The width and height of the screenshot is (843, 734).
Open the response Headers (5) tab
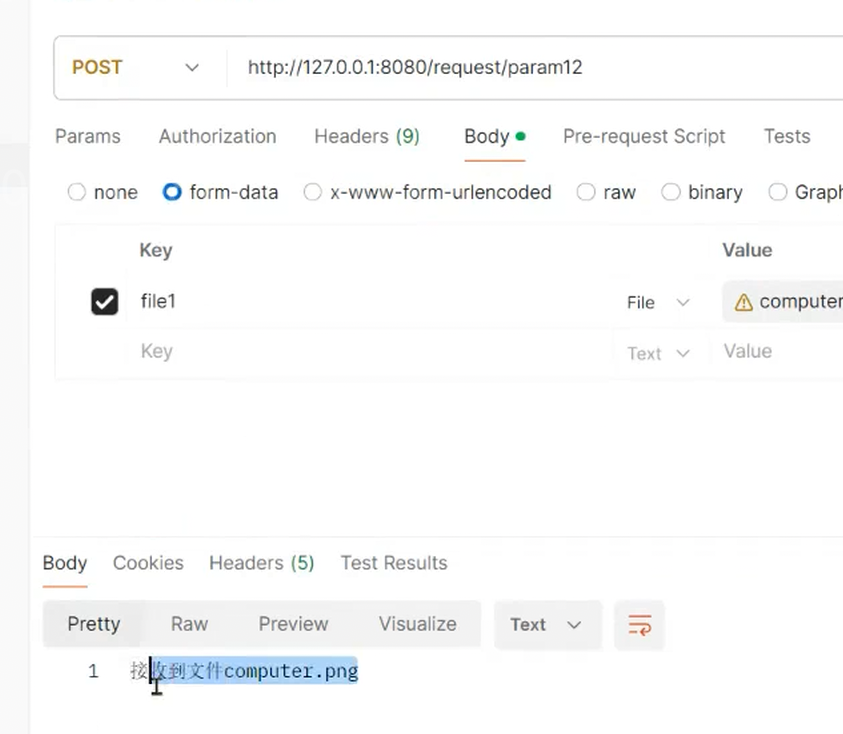(x=262, y=563)
